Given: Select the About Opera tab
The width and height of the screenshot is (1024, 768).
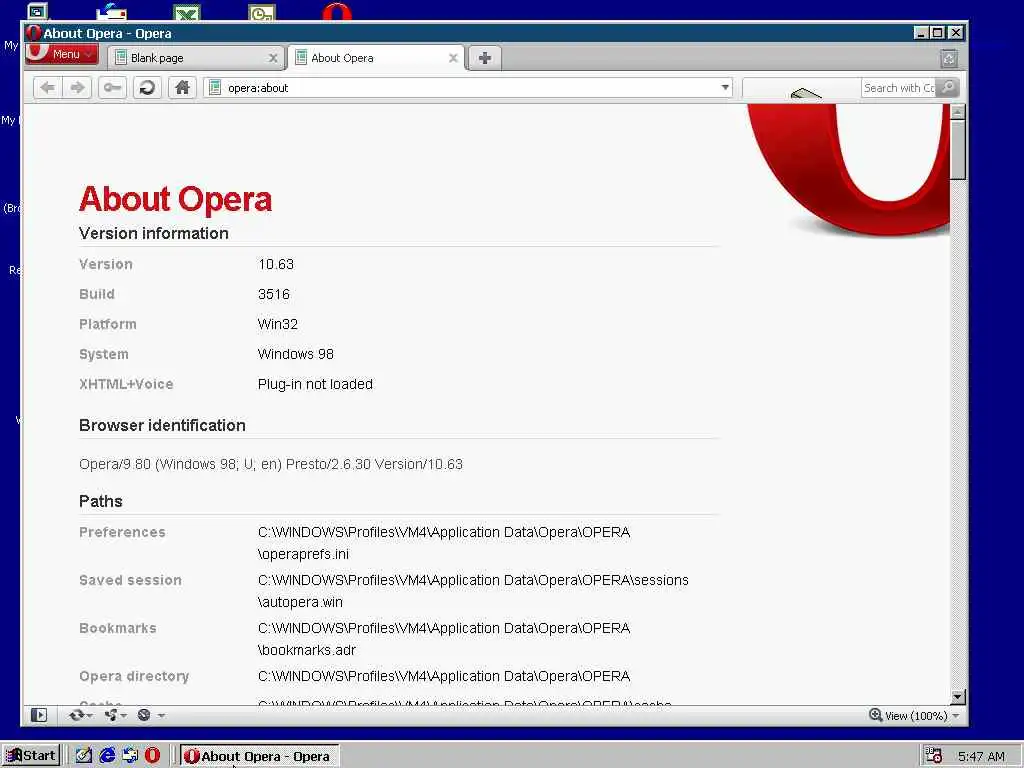Looking at the screenshot, I should click(x=376, y=58).
